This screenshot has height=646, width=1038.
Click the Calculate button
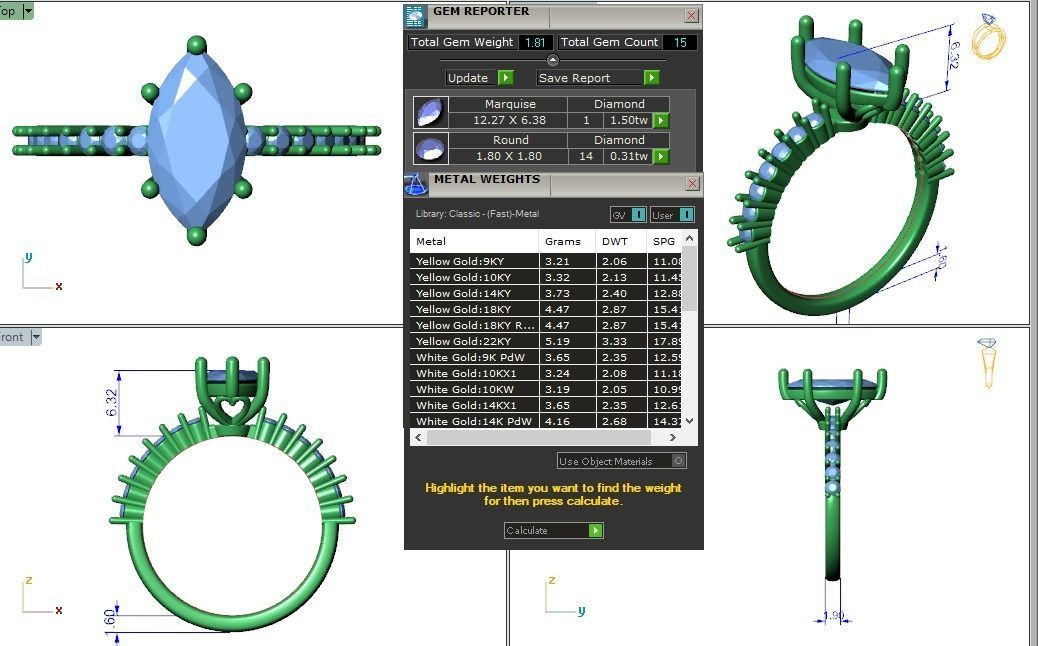[x=553, y=530]
